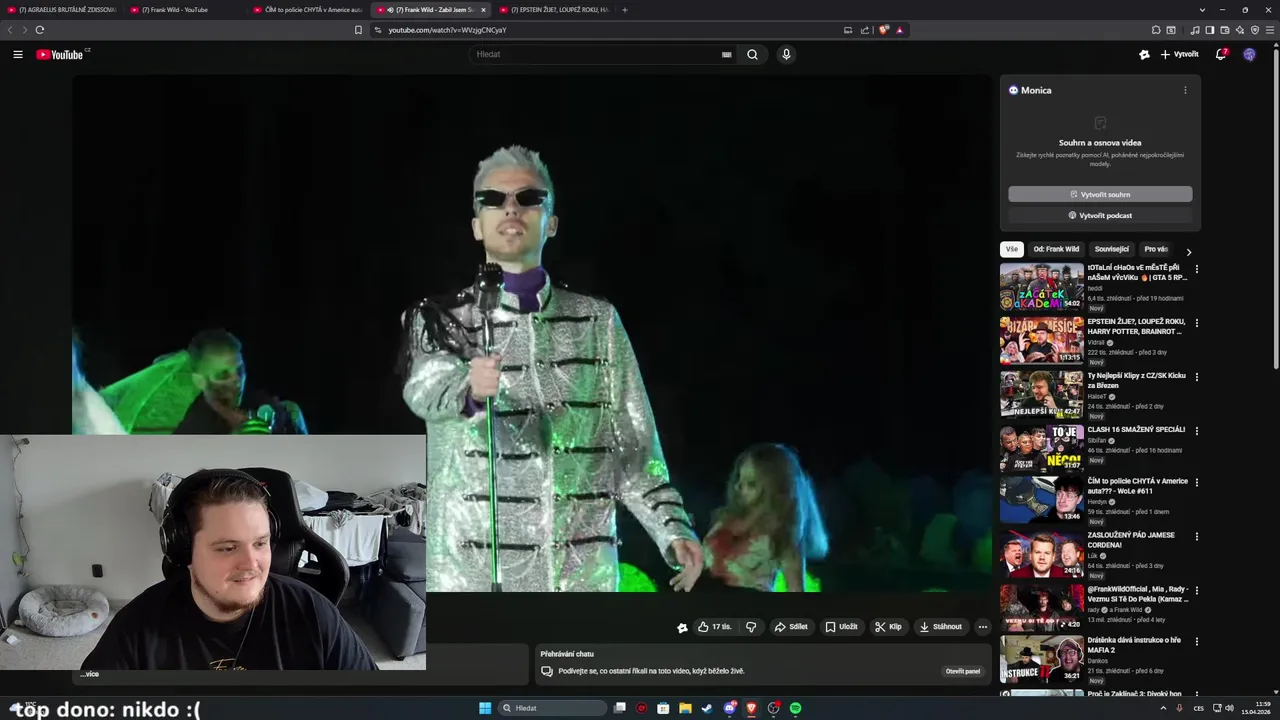Bookmark this page in the address bar
The width and height of the screenshot is (1280, 720).
pyautogui.click(x=358, y=30)
